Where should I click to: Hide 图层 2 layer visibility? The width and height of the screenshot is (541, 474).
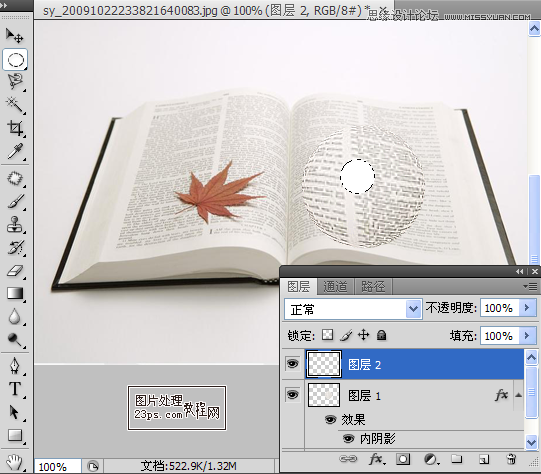coord(292,364)
